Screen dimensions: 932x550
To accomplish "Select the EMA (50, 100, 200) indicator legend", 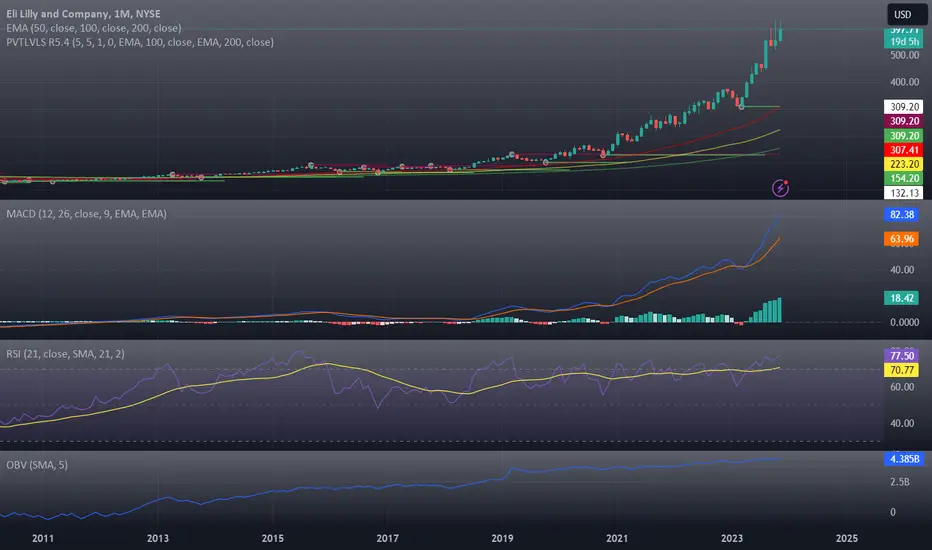I will (94, 28).
